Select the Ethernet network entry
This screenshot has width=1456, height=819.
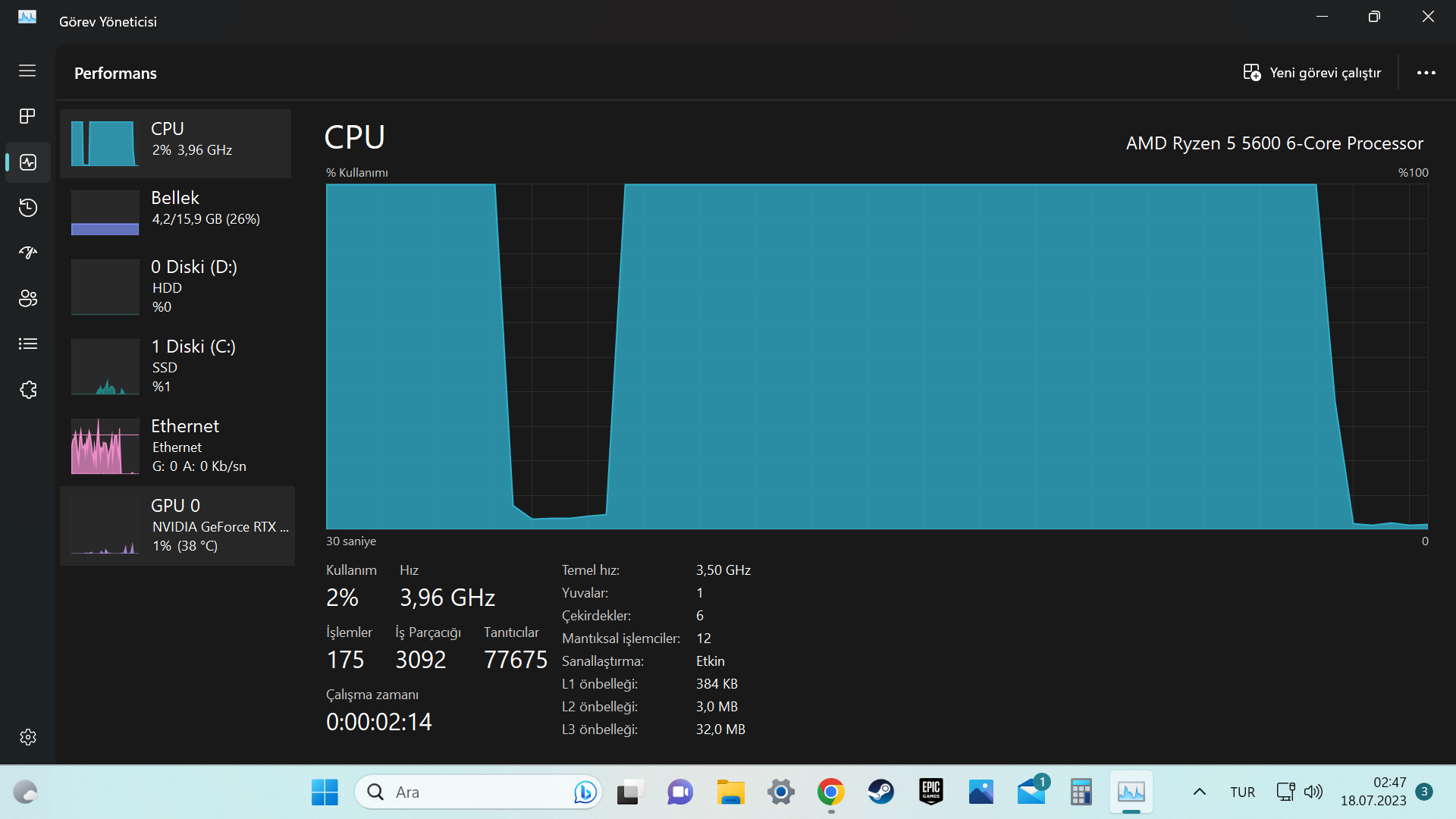pyautogui.click(x=176, y=446)
